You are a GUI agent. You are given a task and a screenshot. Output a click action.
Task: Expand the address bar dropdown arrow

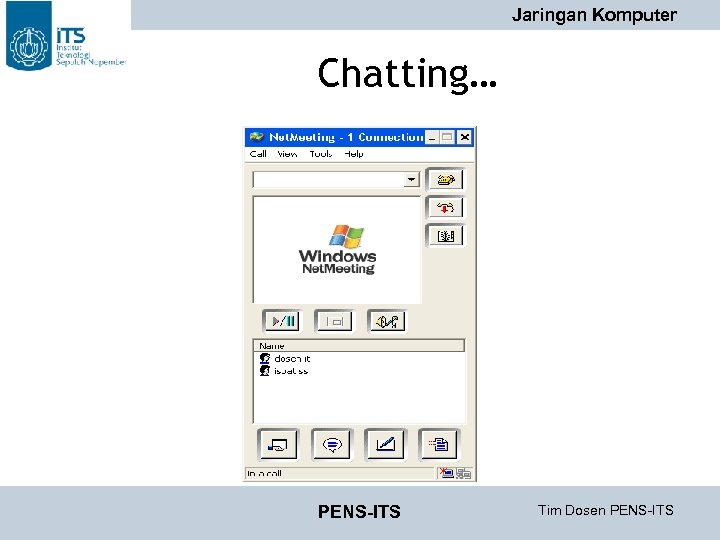(412, 180)
